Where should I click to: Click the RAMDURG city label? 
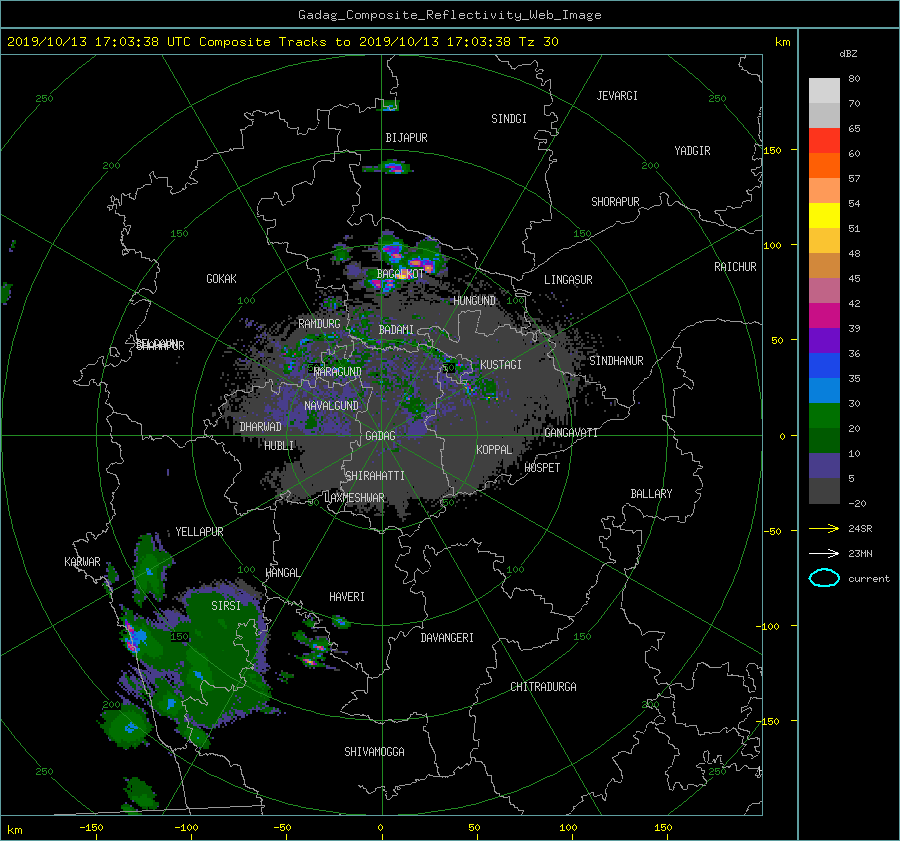click(x=319, y=324)
